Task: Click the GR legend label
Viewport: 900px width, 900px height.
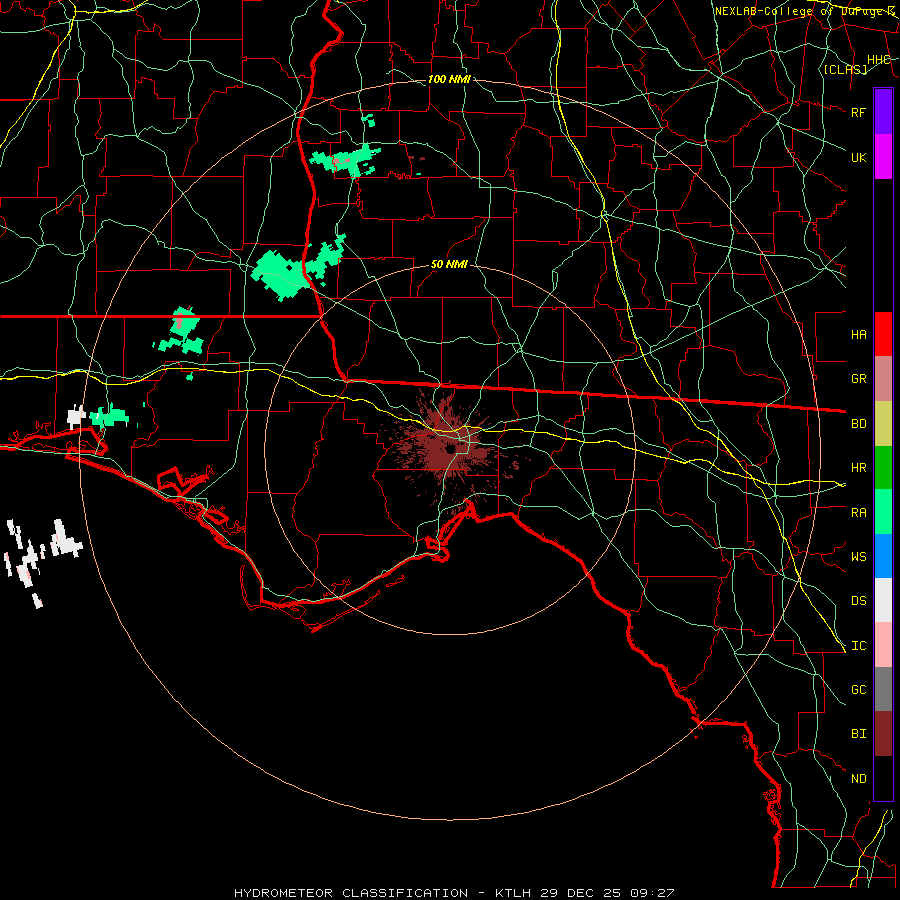Action: pos(858,379)
